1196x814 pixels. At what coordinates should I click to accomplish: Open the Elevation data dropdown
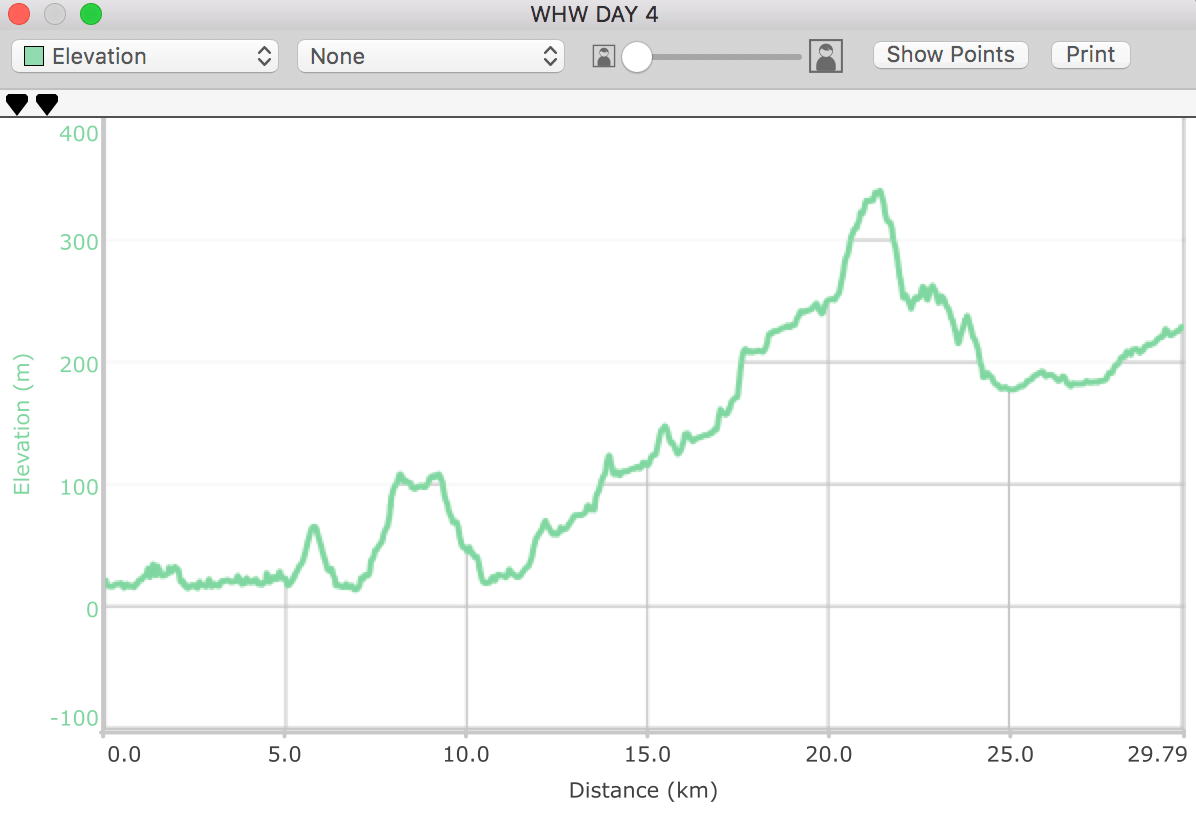click(x=144, y=56)
